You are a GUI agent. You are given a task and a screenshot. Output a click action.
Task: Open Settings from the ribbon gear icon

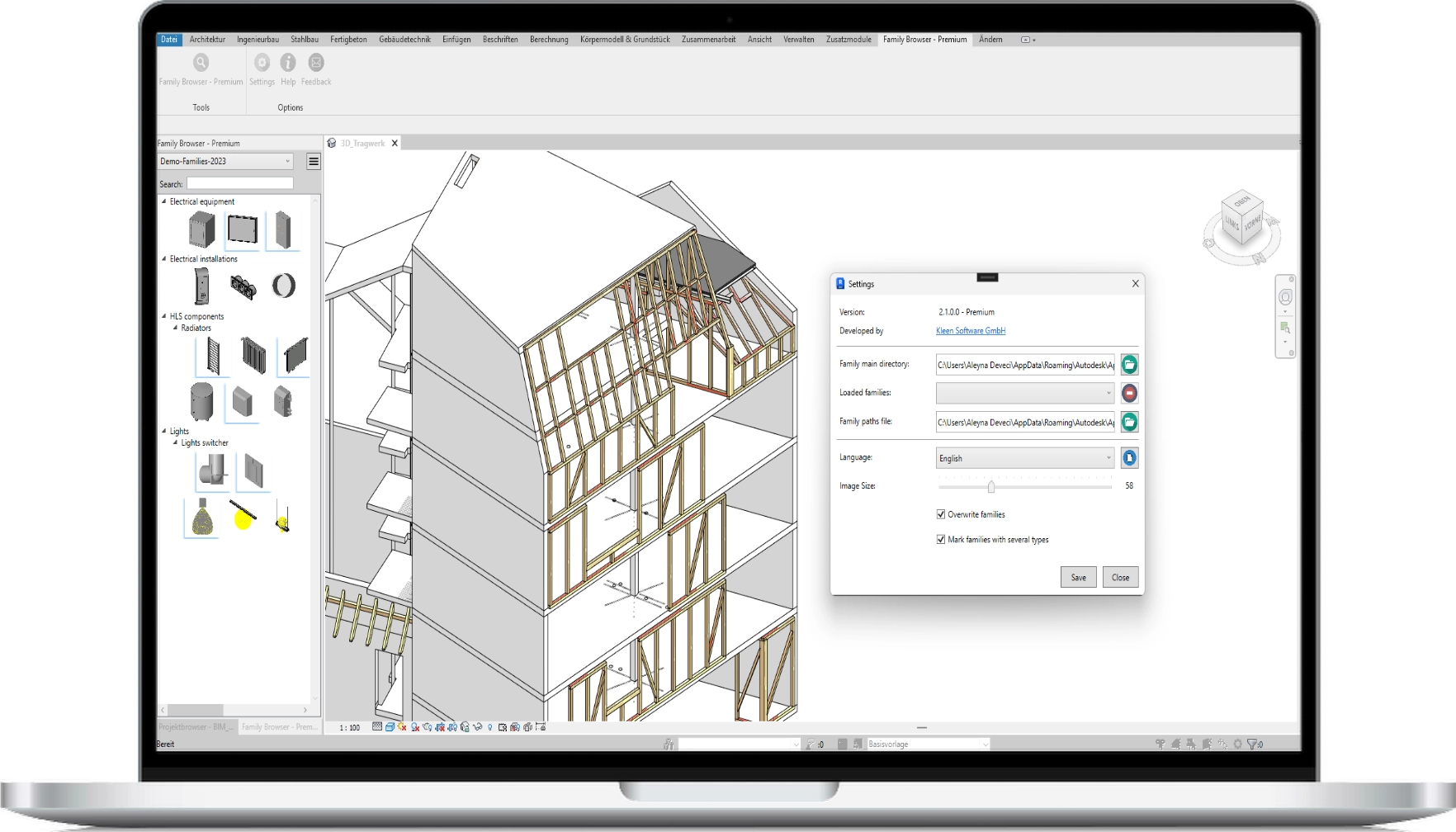(x=262, y=63)
